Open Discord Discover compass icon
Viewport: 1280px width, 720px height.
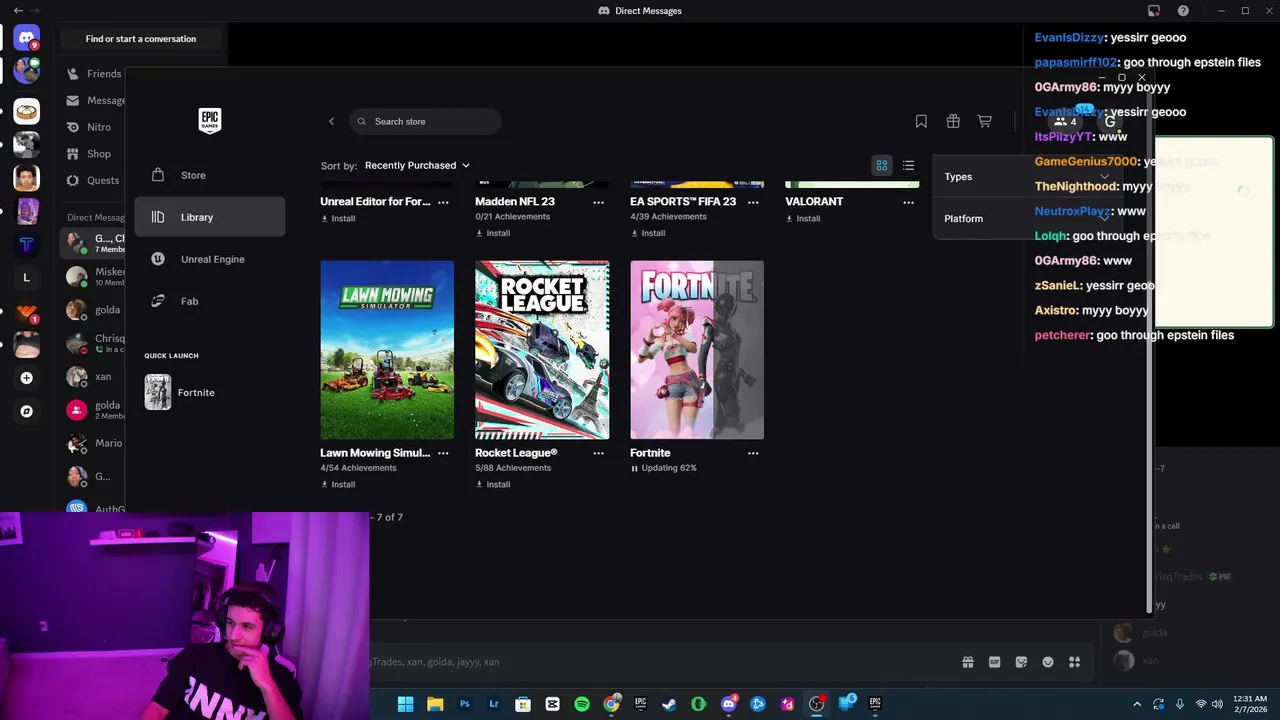(27, 411)
